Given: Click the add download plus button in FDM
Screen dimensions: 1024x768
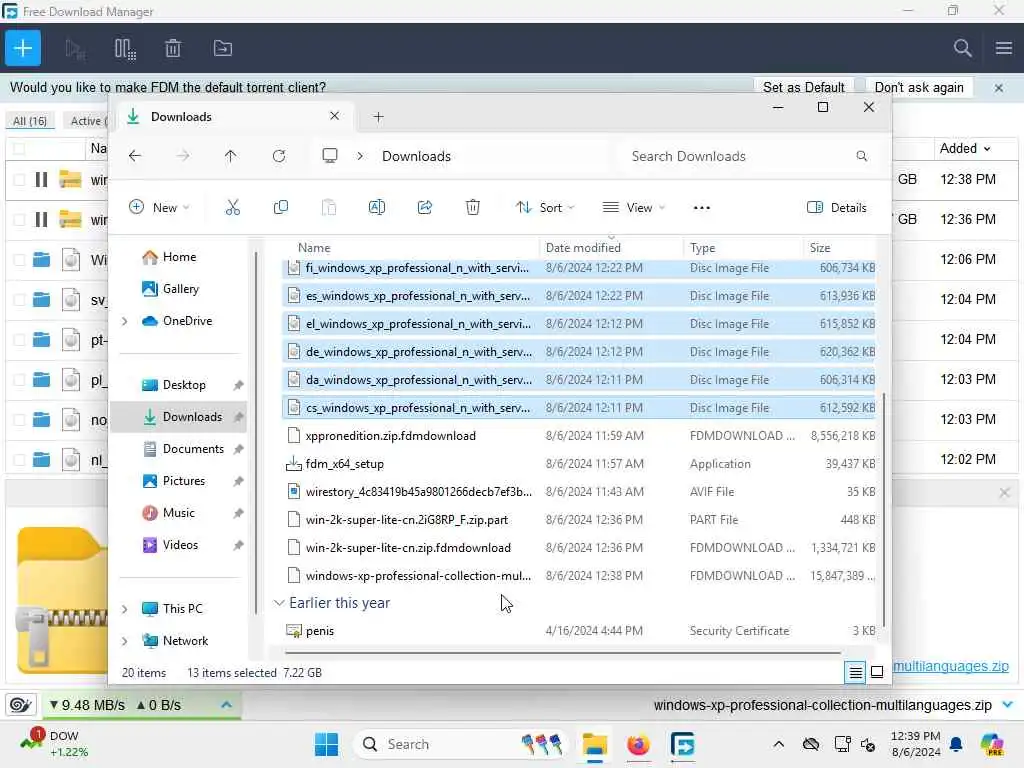Looking at the screenshot, I should click(x=23, y=48).
